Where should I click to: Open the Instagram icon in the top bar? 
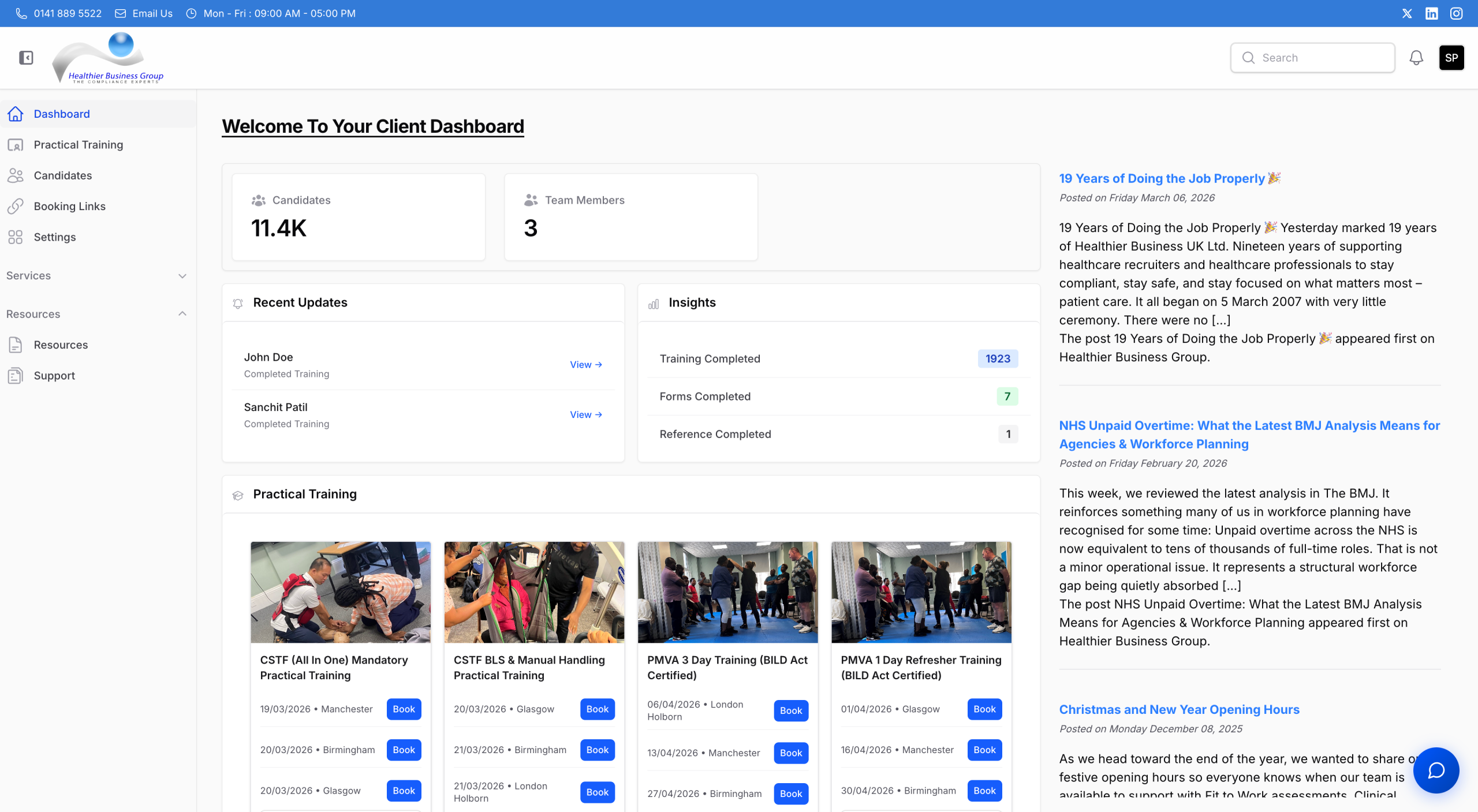1457,13
